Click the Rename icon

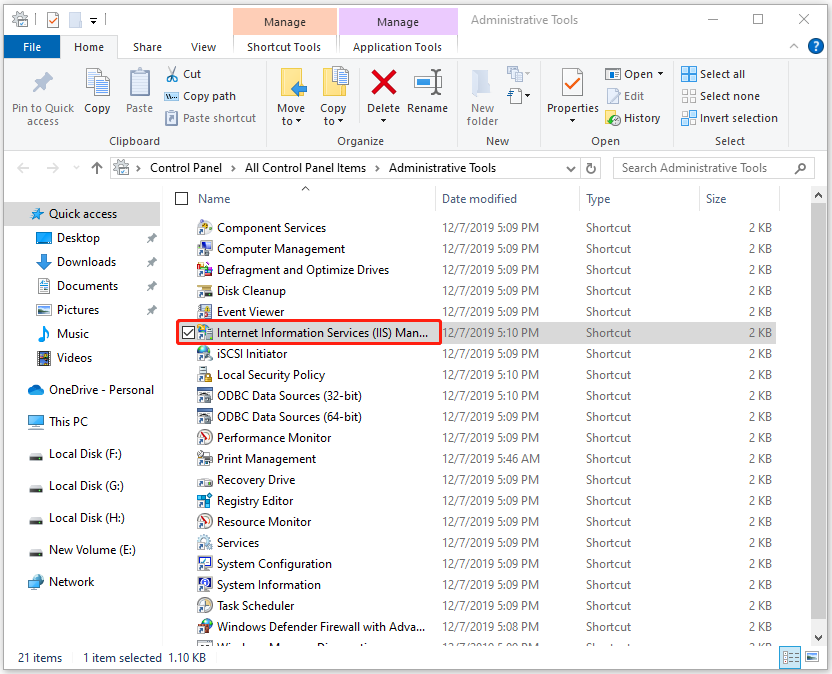point(428,82)
